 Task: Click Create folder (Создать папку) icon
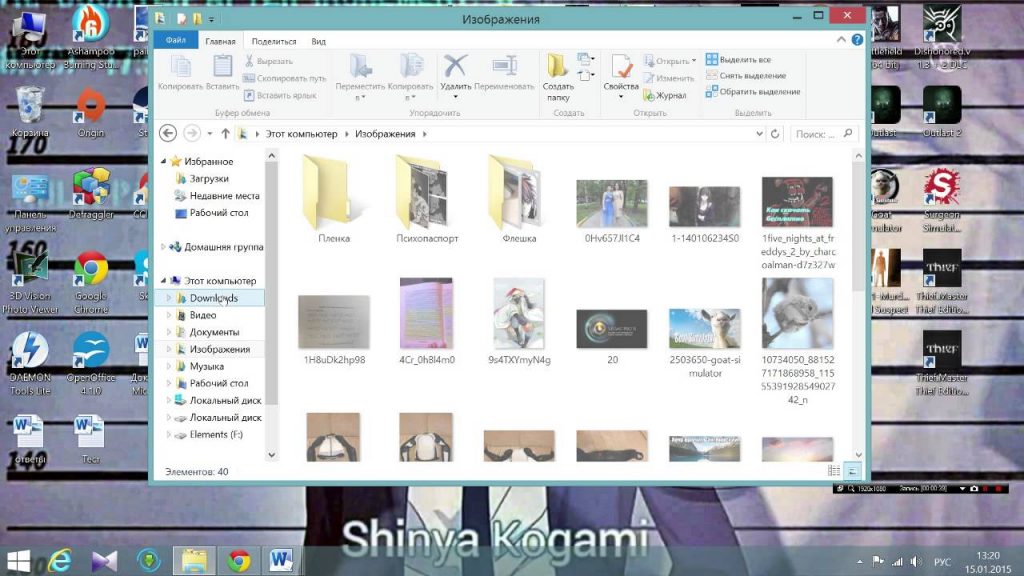[558, 67]
